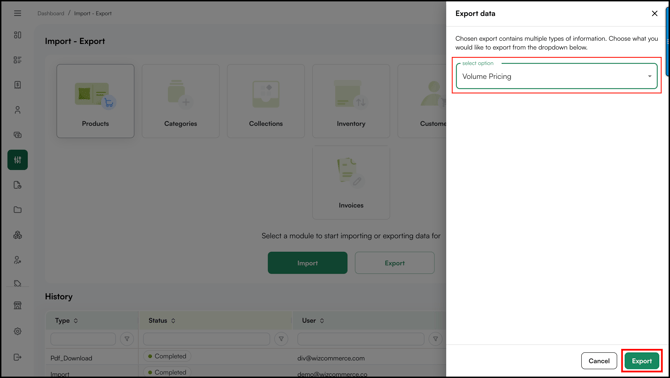The width and height of the screenshot is (670, 378).
Task: Click the logout icon in sidebar
Action: (18, 357)
